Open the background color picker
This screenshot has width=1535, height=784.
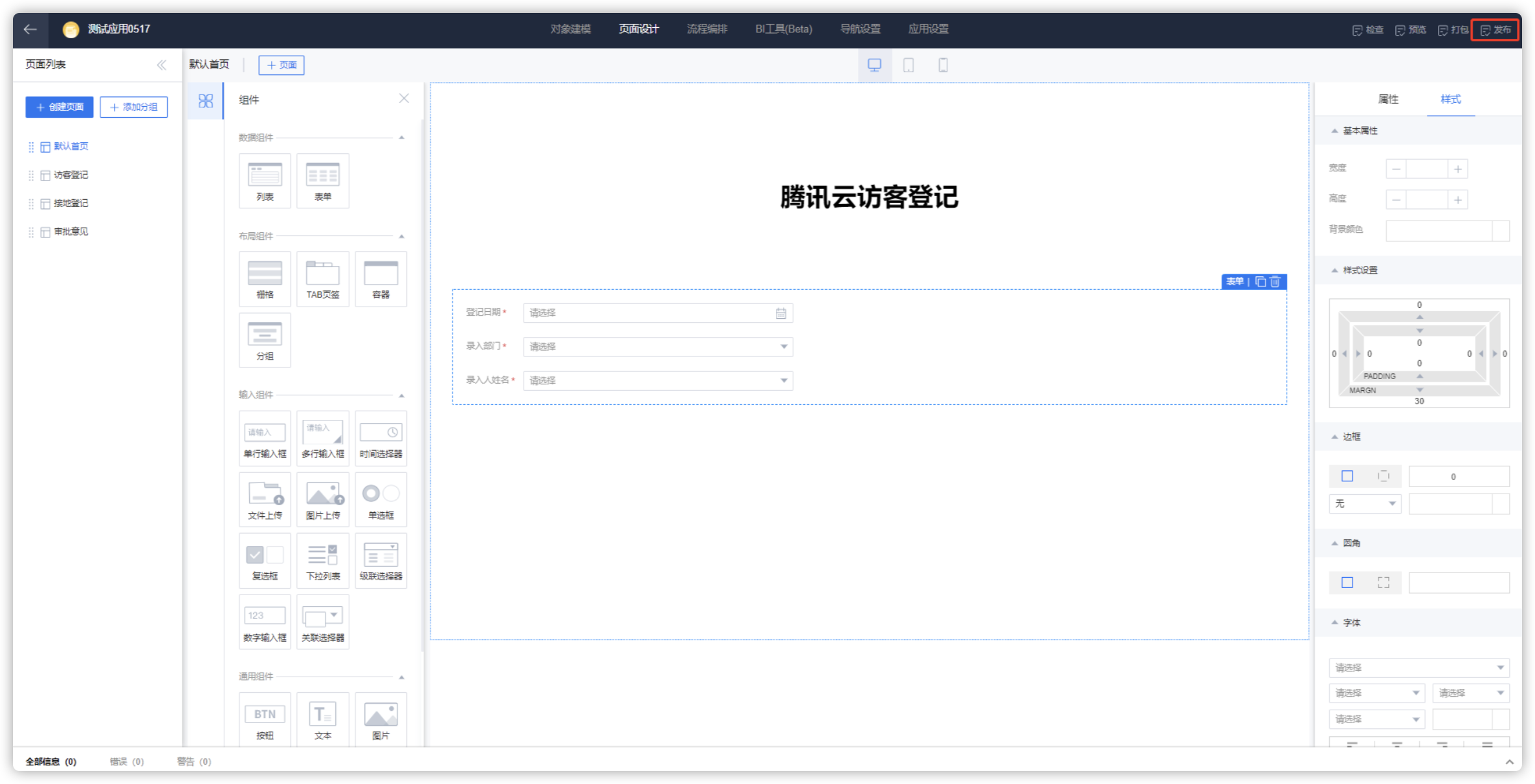[x=1501, y=231]
